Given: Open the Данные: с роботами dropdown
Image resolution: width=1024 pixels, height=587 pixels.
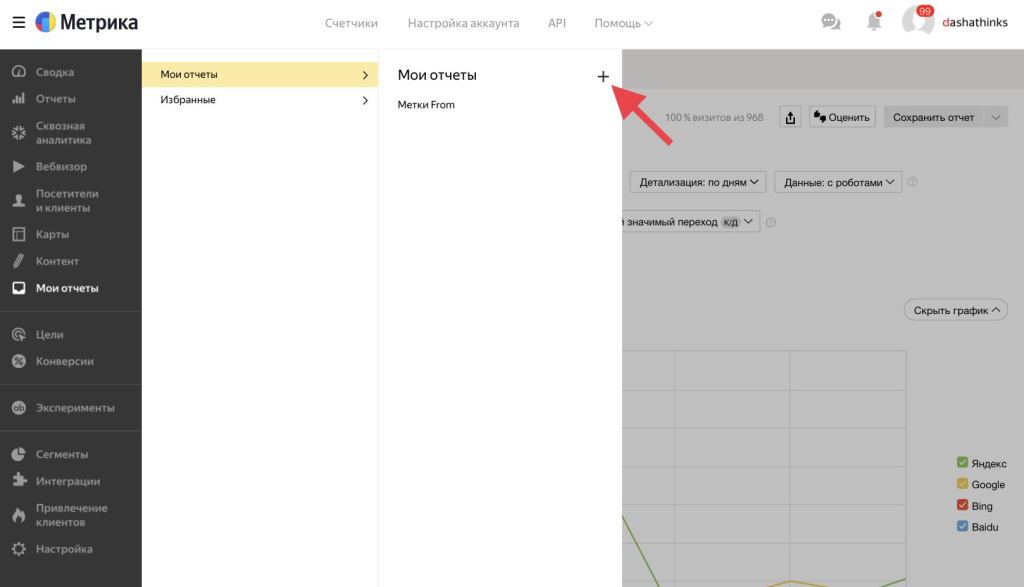Looking at the screenshot, I should pos(838,183).
